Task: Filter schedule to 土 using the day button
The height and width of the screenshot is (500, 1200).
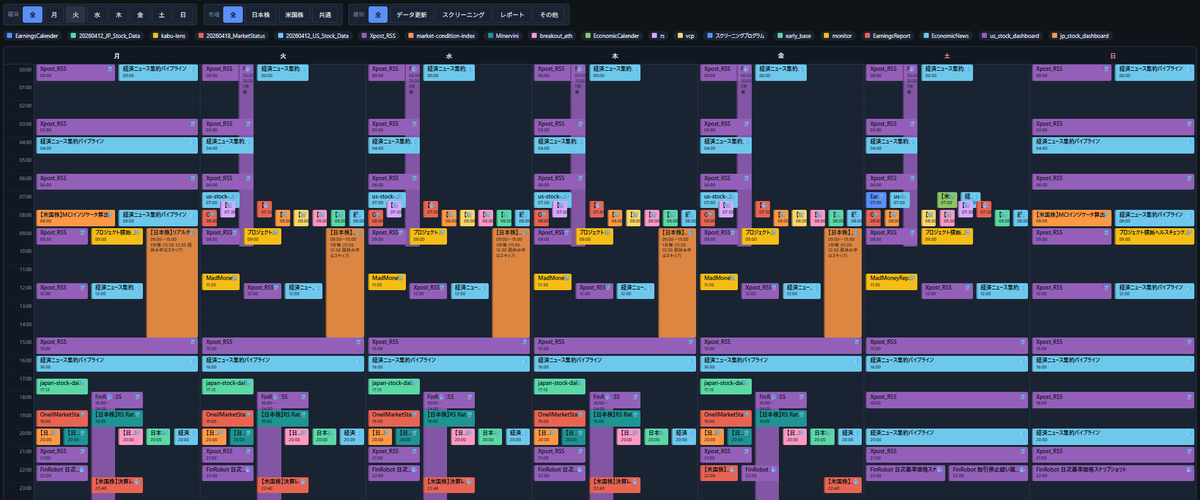Action: pyautogui.click(x=160, y=16)
